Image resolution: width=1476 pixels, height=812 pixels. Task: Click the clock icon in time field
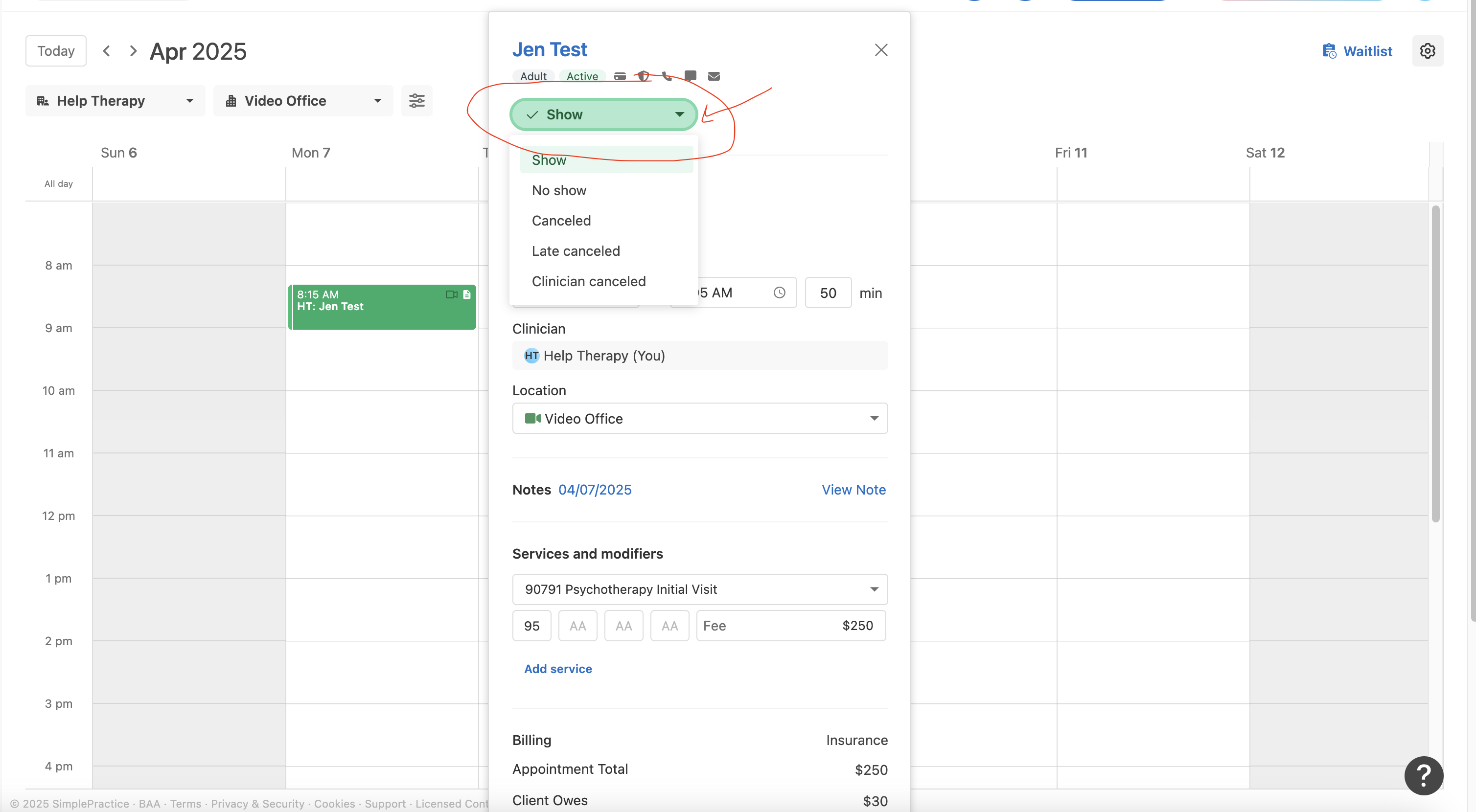[779, 293]
